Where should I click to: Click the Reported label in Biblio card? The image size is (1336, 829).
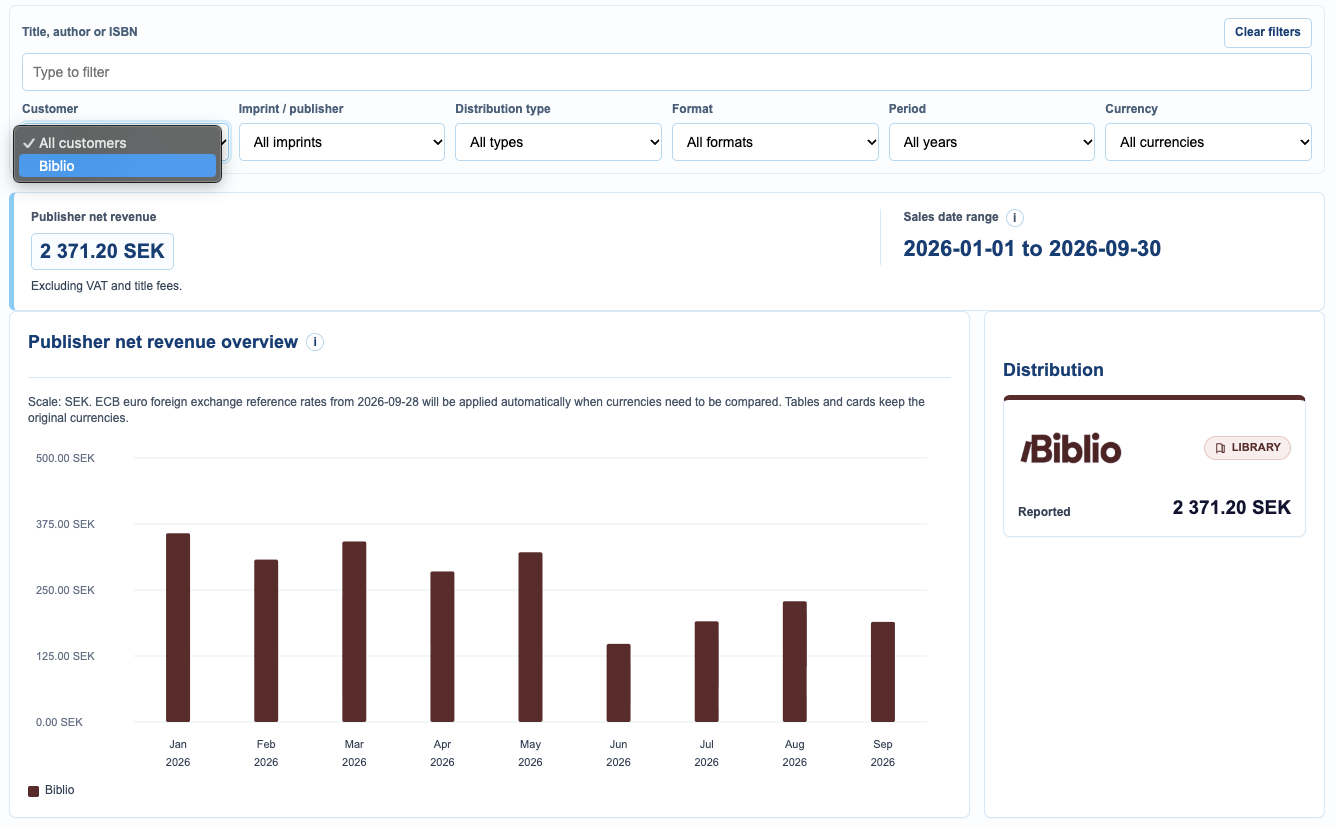tap(1044, 512)
